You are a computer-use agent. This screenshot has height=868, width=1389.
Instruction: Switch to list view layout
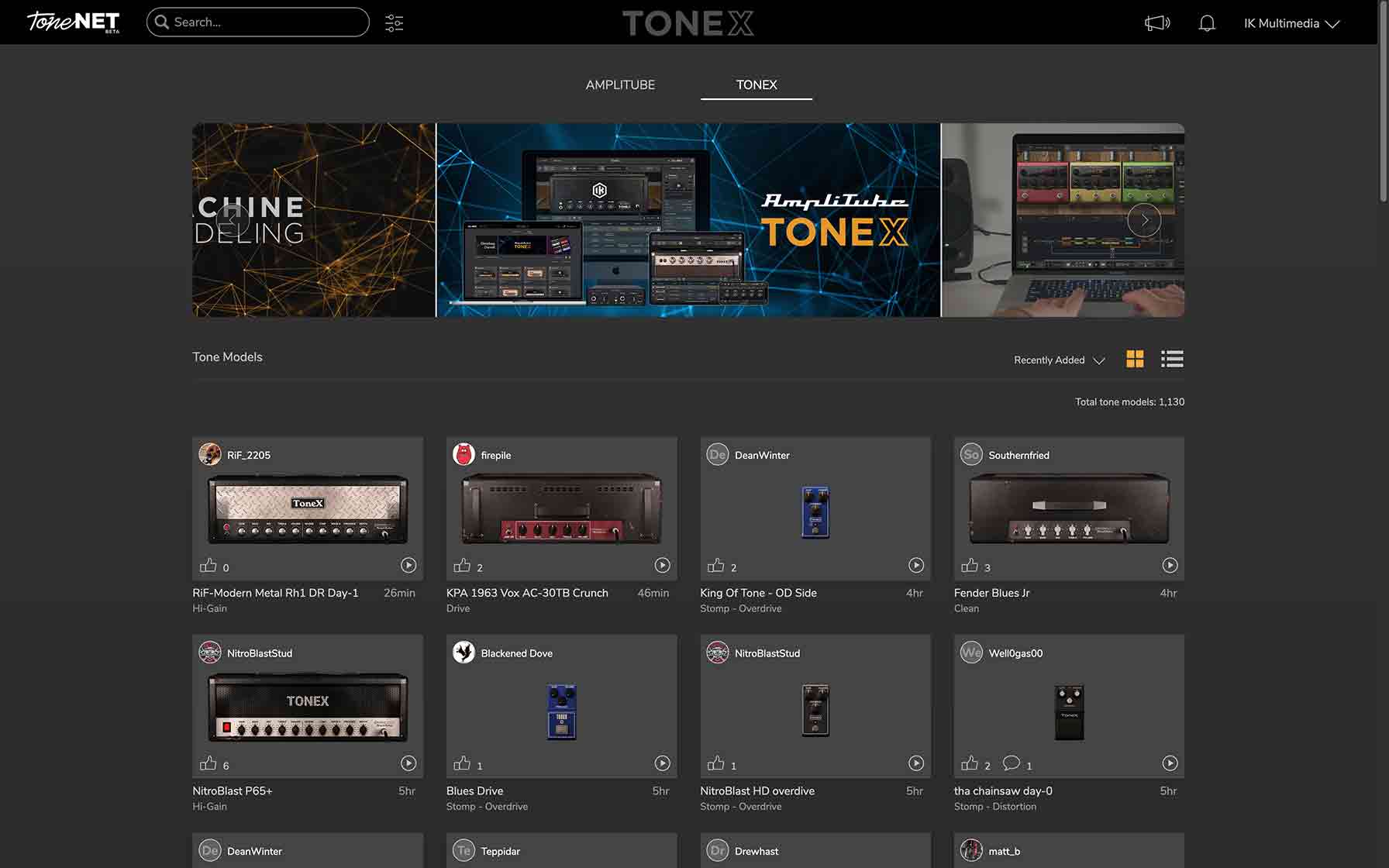[1172, 359]
